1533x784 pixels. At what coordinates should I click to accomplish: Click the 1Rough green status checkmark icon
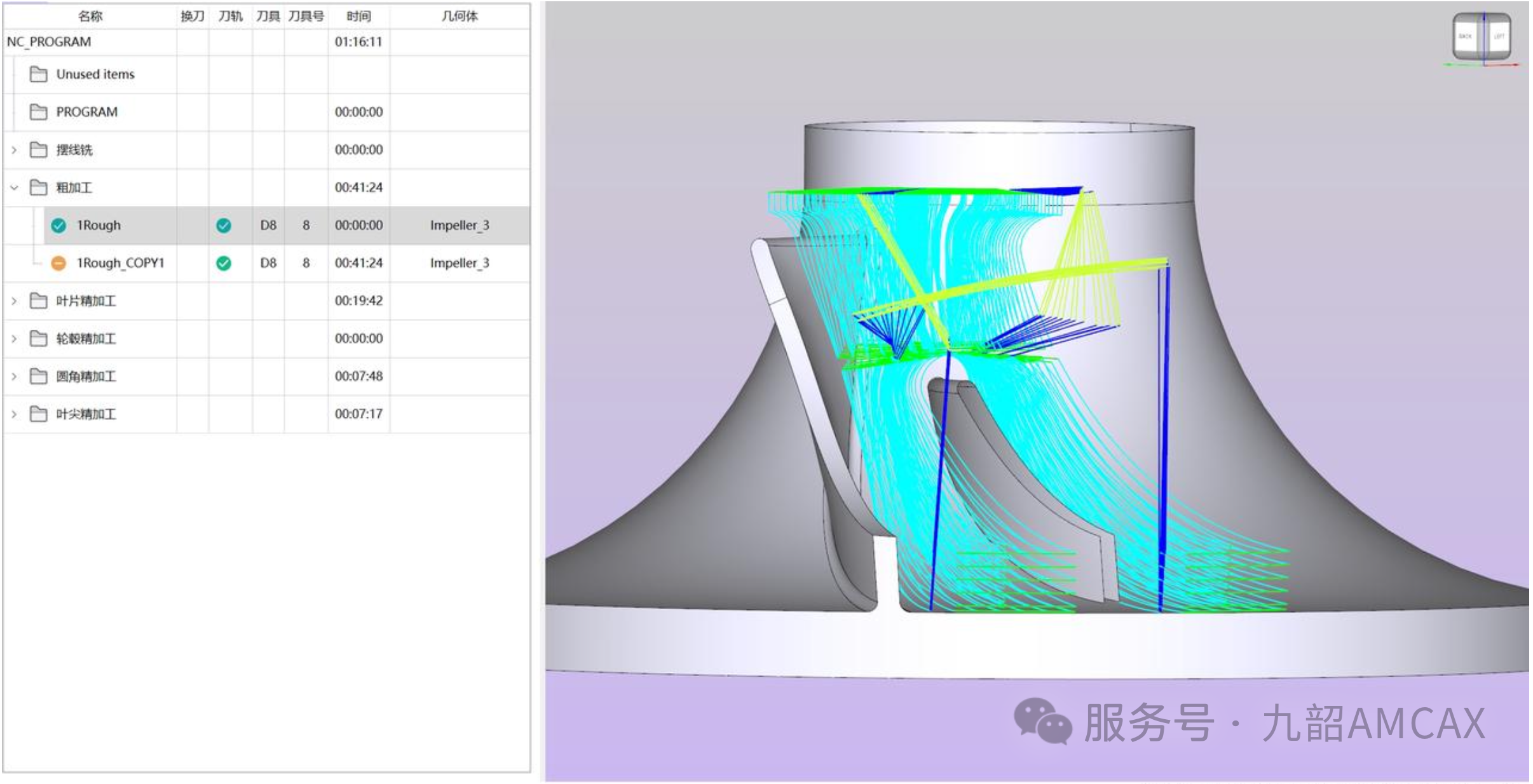click(x=58, y=226)
